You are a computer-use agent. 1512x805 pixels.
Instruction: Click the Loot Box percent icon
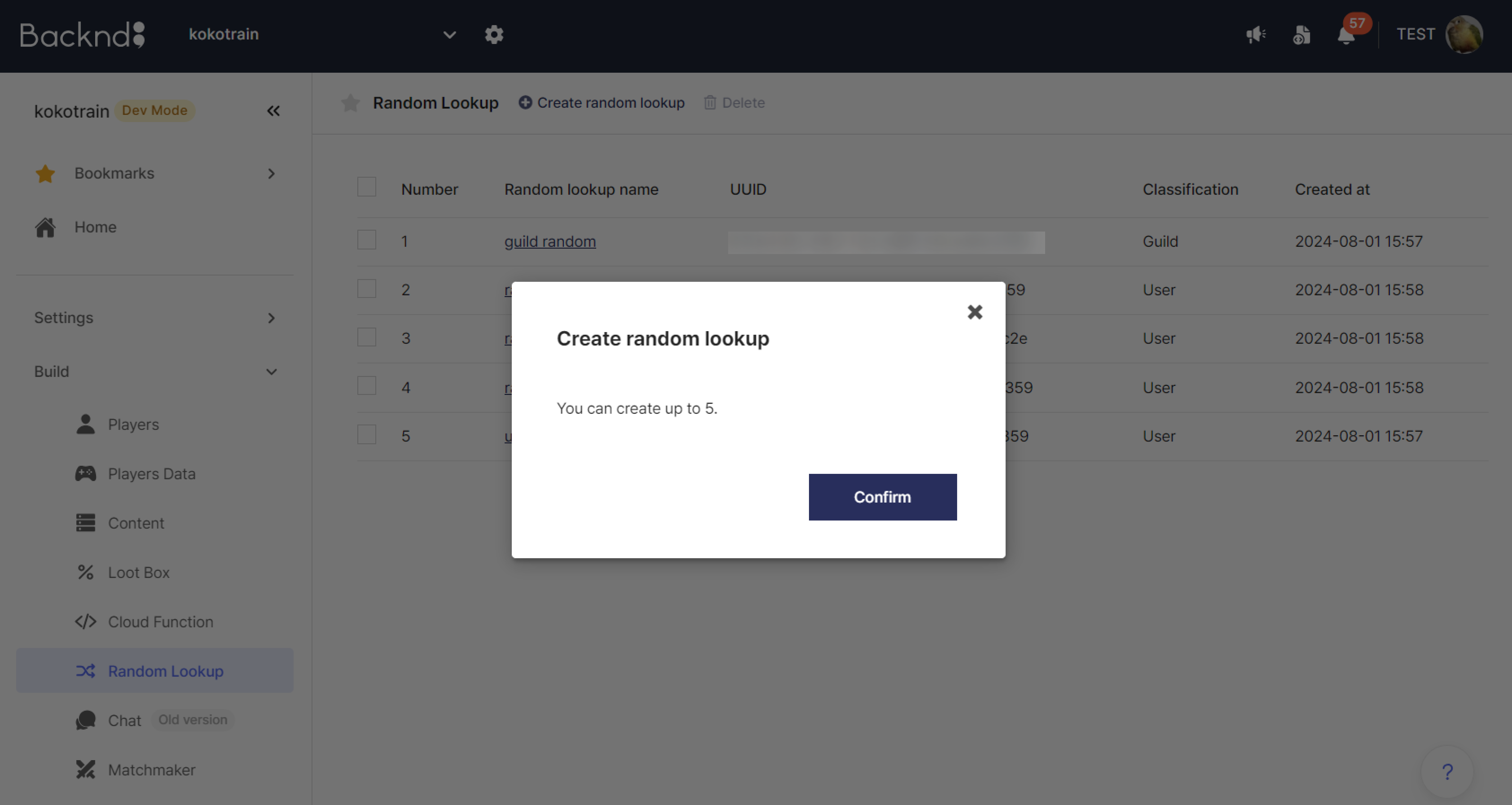[x=86, y=572]
